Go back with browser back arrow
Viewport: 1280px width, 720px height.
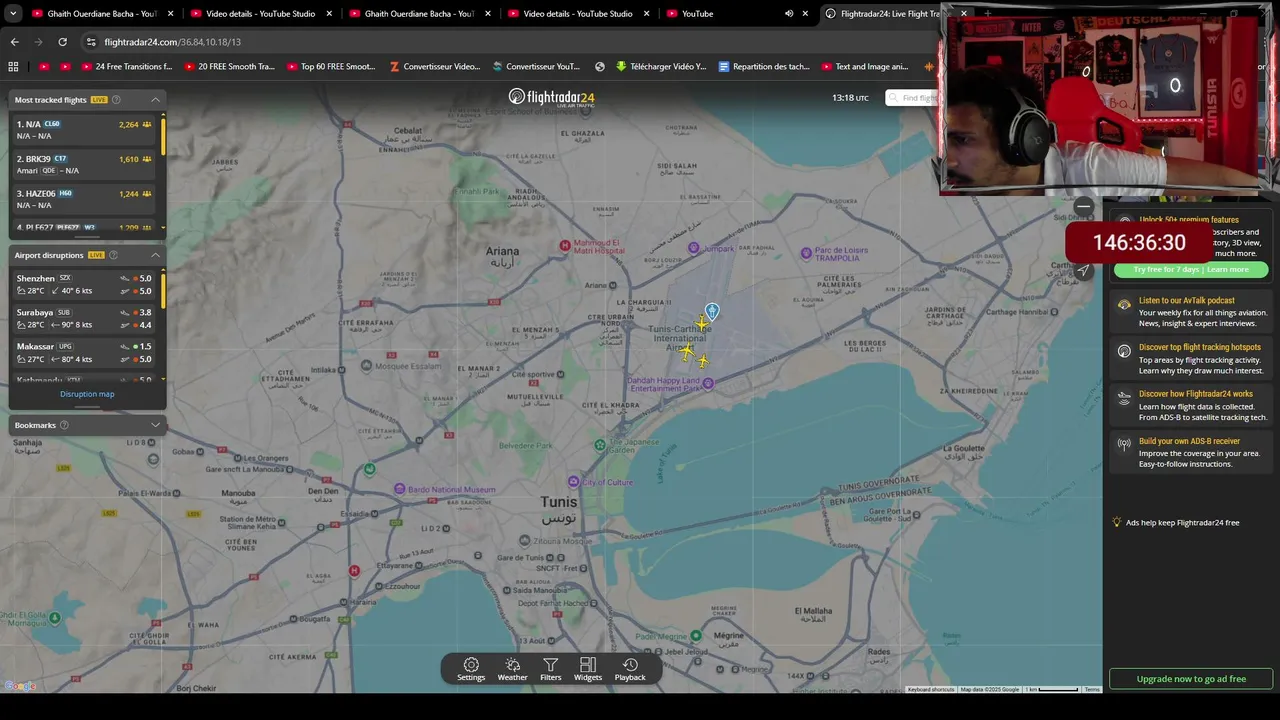click(x=14, y=42)
